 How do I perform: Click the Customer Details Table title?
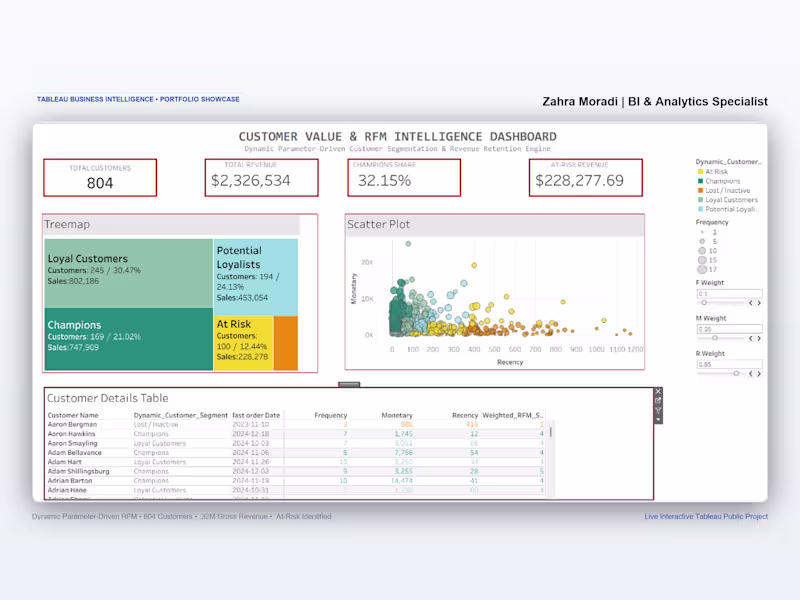[x=108, y=398]
